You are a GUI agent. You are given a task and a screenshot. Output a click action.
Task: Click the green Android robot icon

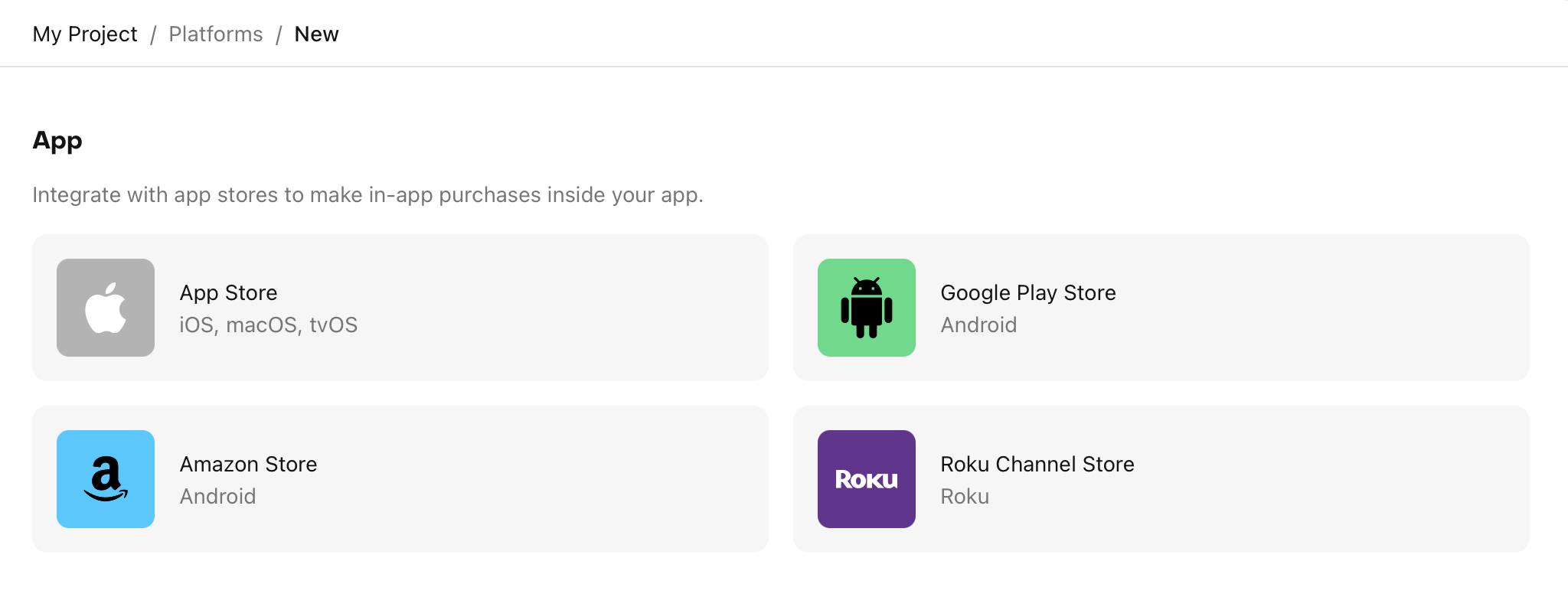coord(867,308)
